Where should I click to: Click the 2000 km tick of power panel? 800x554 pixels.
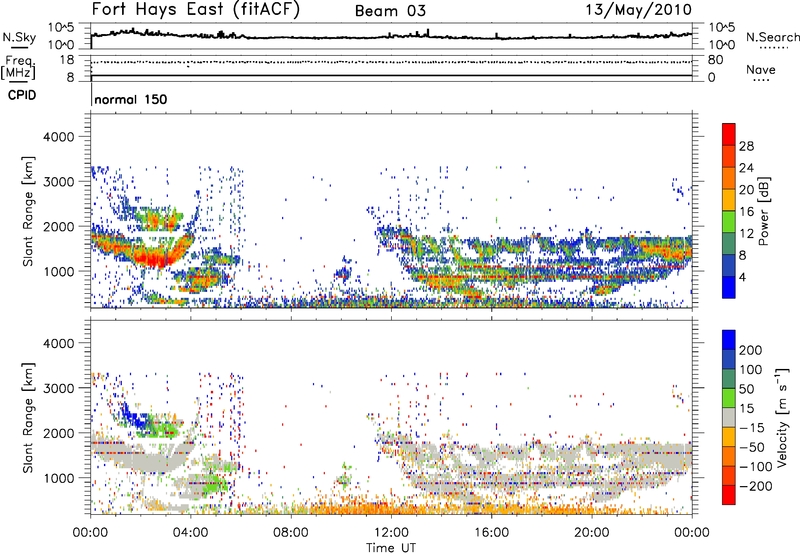point(58,226)
